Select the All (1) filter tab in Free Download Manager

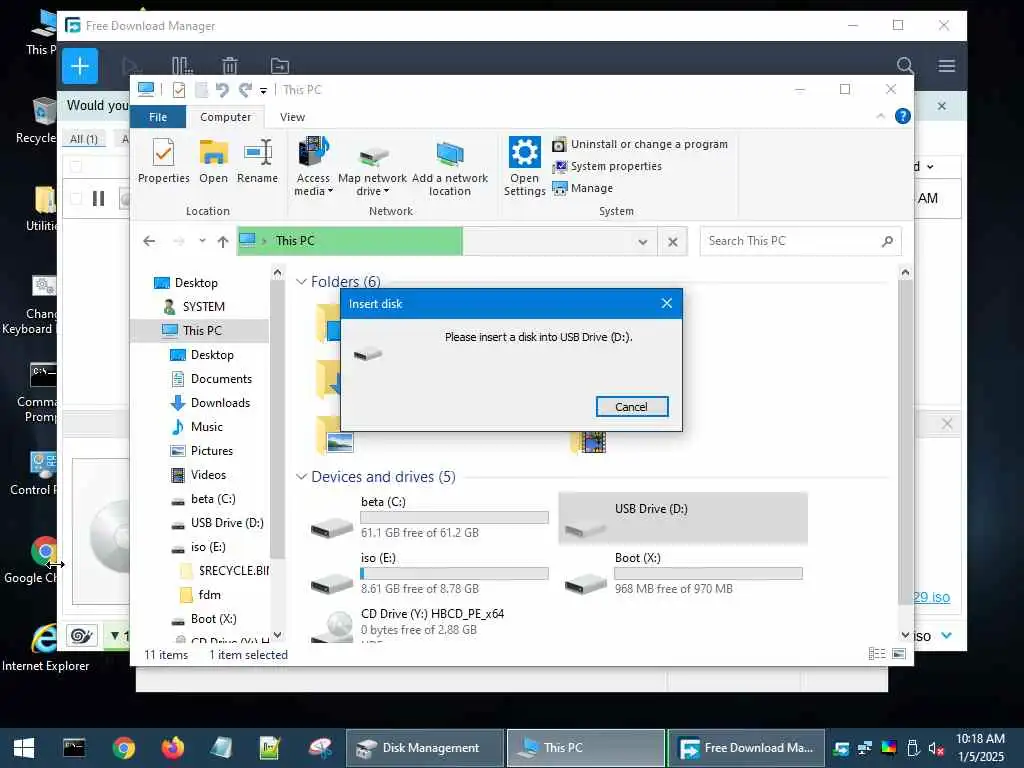(x=84, y=138)
